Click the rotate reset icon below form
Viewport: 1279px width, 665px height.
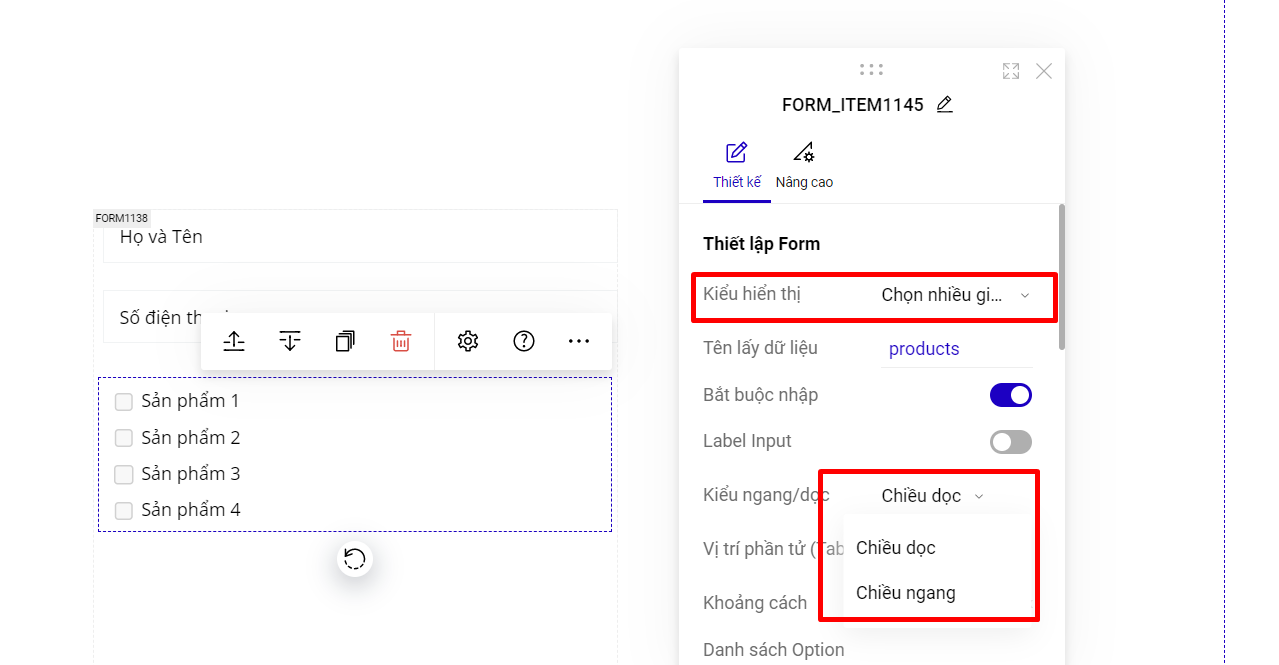click(x=354, y=559)
